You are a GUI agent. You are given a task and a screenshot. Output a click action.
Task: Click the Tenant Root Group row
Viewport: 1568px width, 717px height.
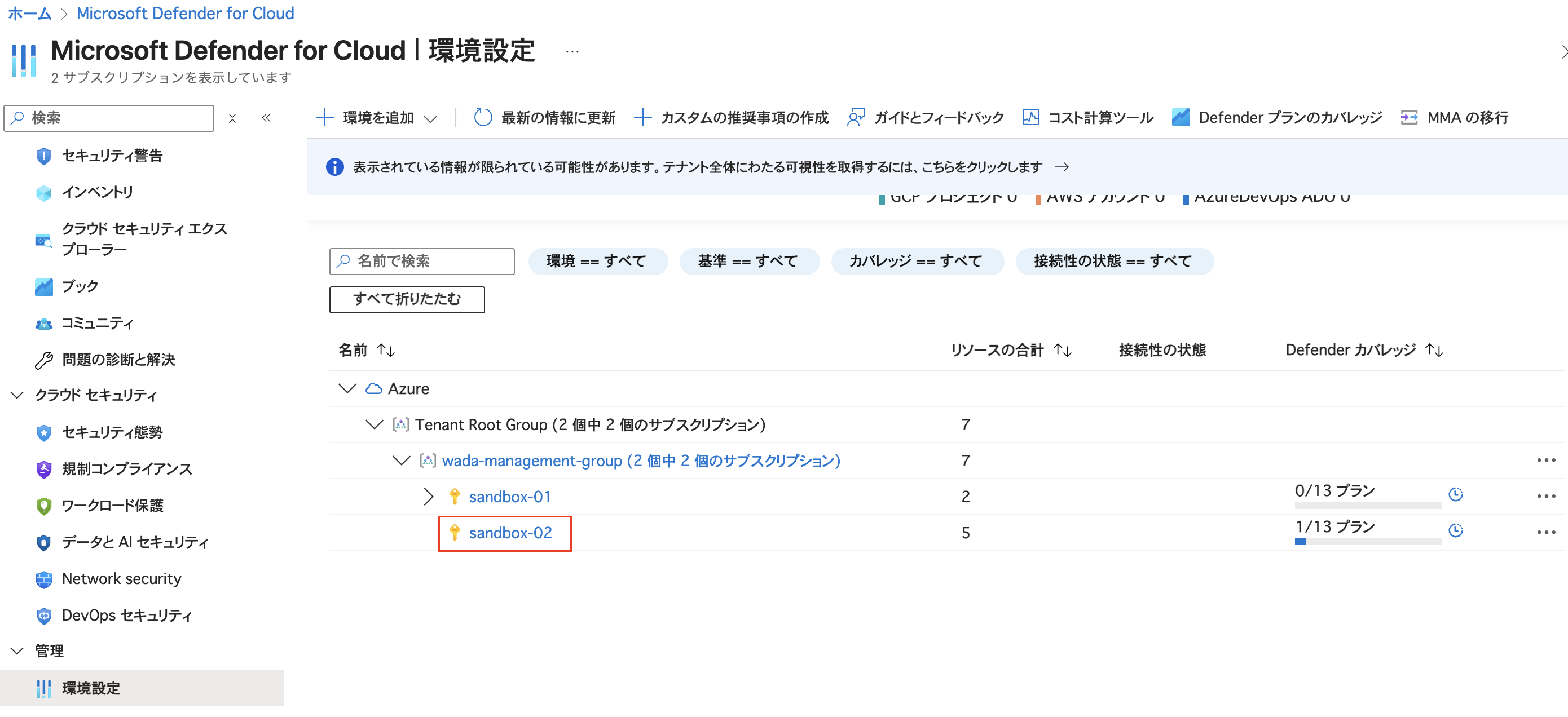(x=946, y=424)
